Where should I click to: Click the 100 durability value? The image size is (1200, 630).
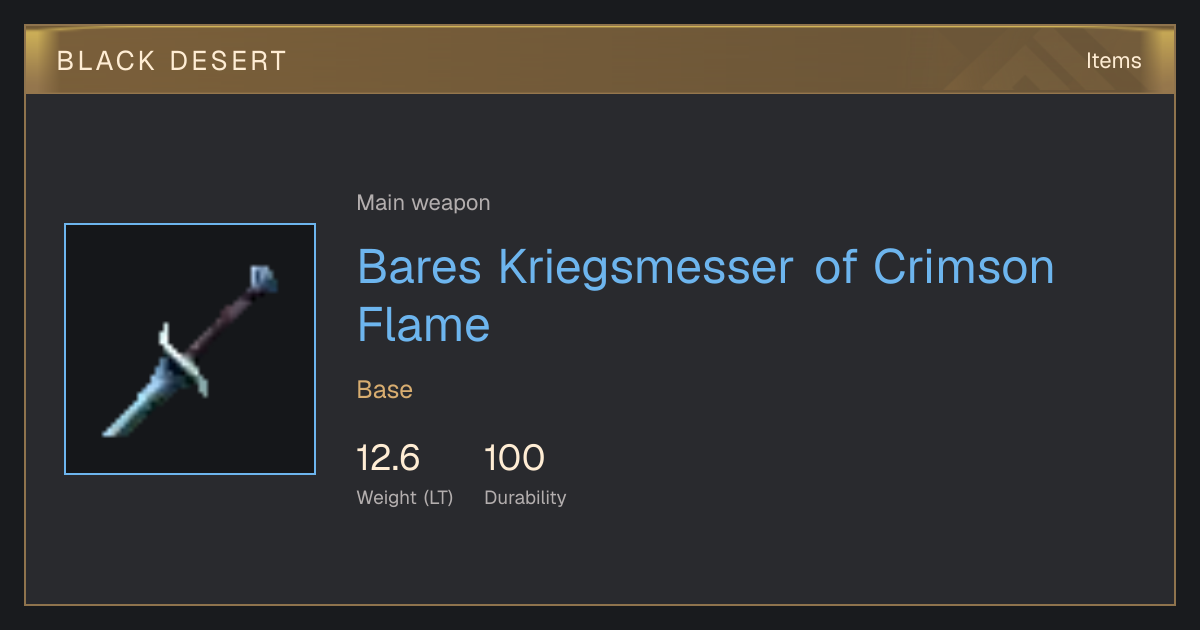coord(514,458)
